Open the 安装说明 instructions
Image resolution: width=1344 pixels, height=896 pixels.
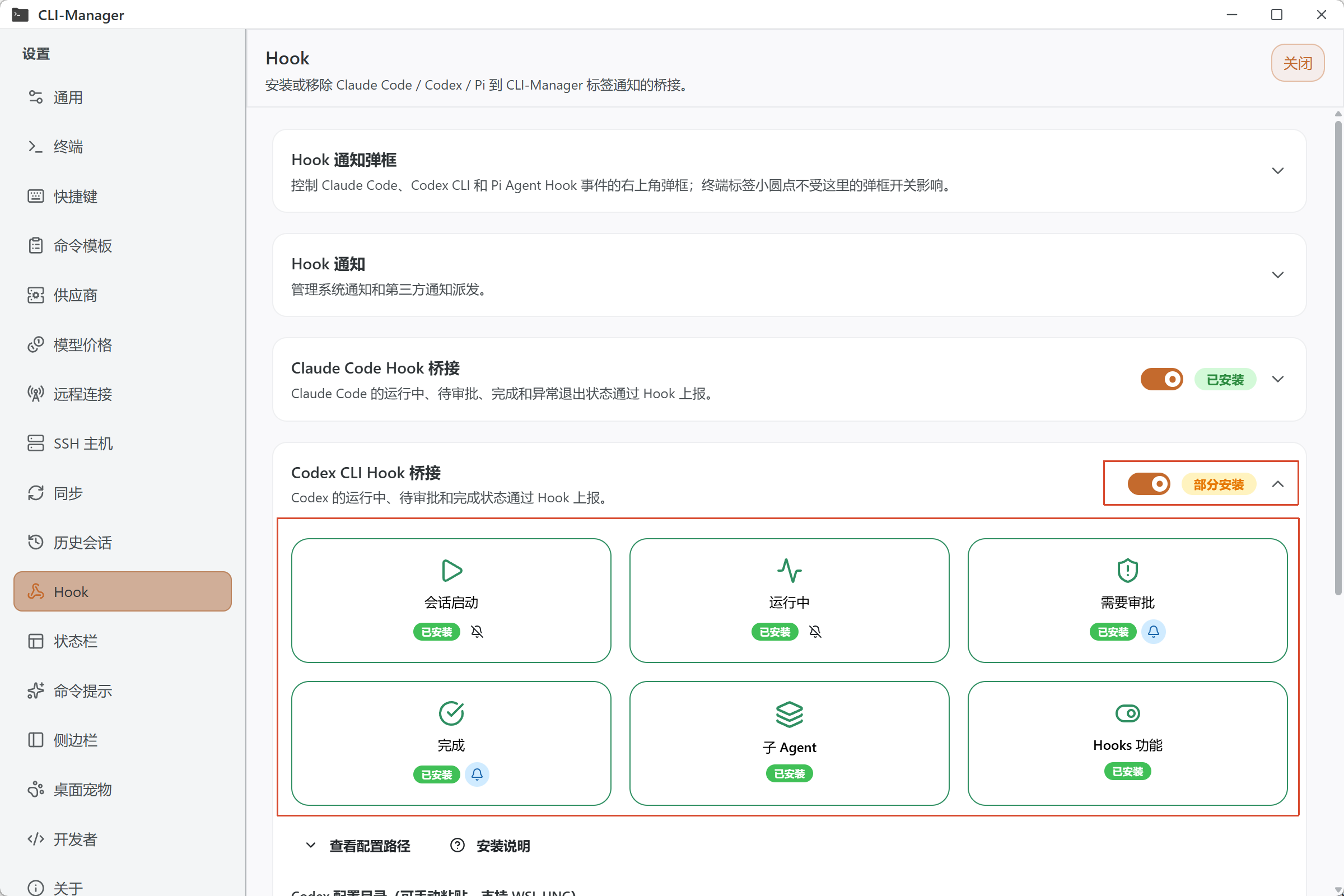click(x=491, y=846)
